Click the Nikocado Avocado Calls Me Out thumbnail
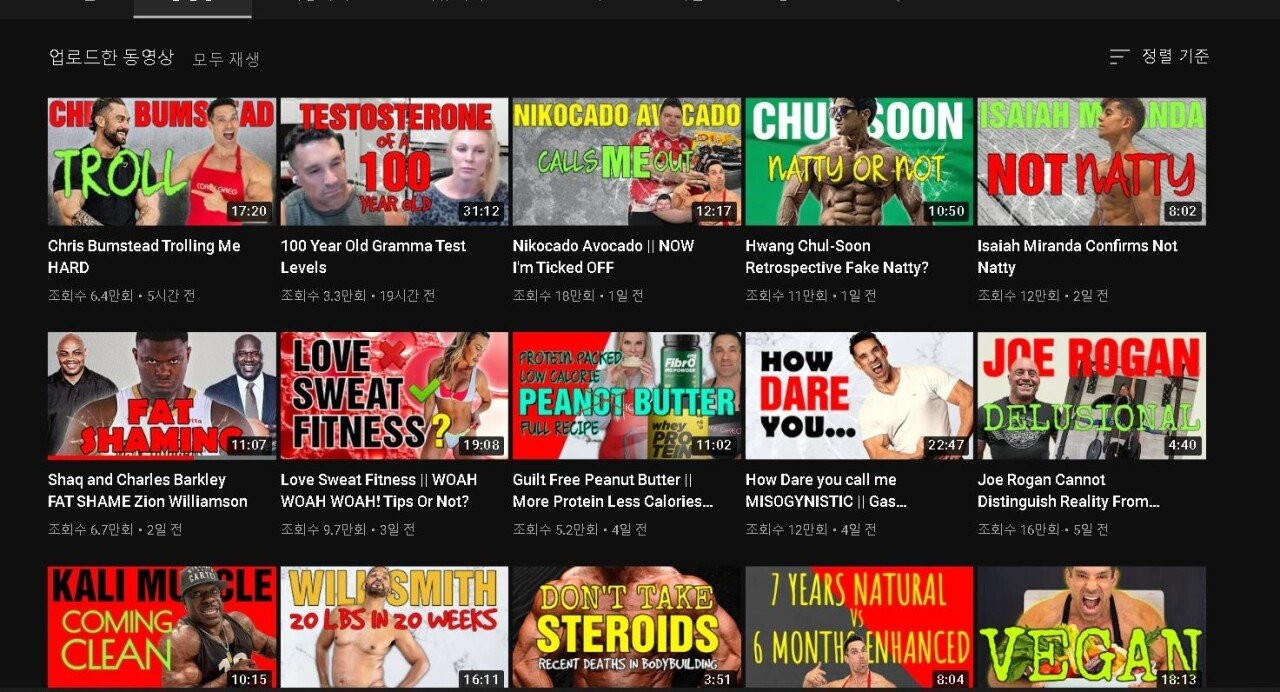 pyautogui.click(x=626, y=161)
